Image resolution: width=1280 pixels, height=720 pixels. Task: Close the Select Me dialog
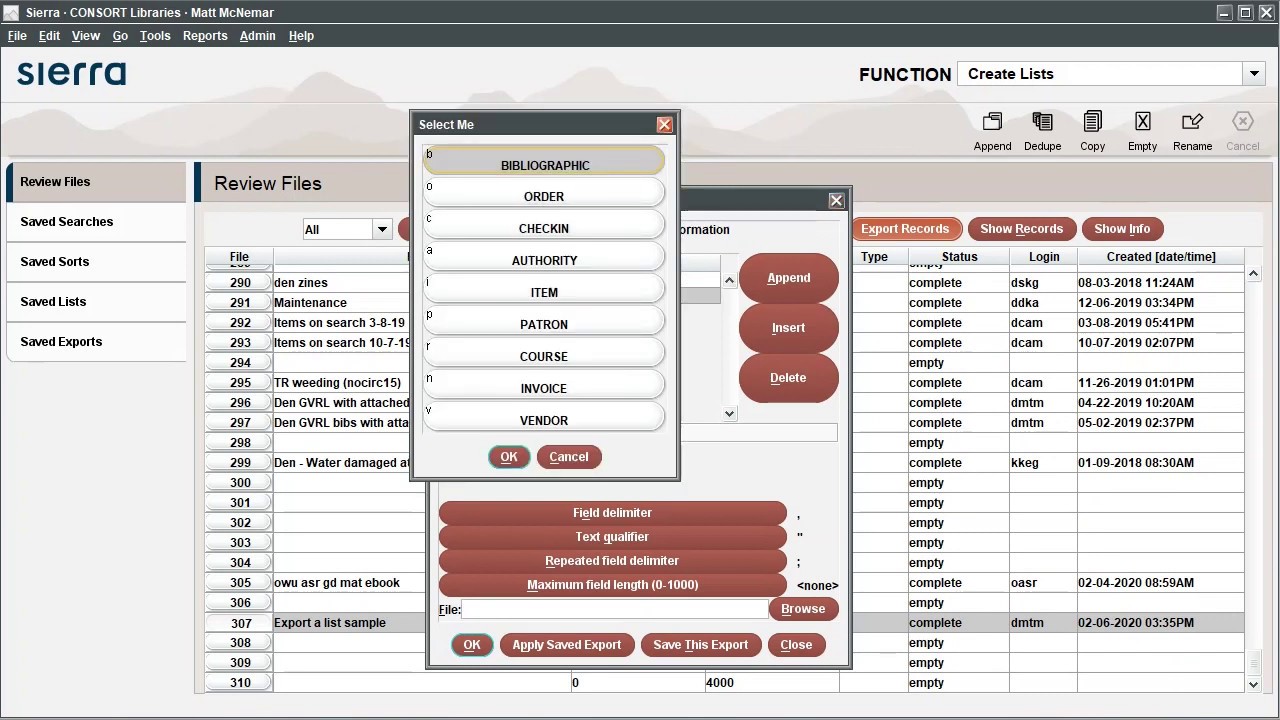pos(664,125)
